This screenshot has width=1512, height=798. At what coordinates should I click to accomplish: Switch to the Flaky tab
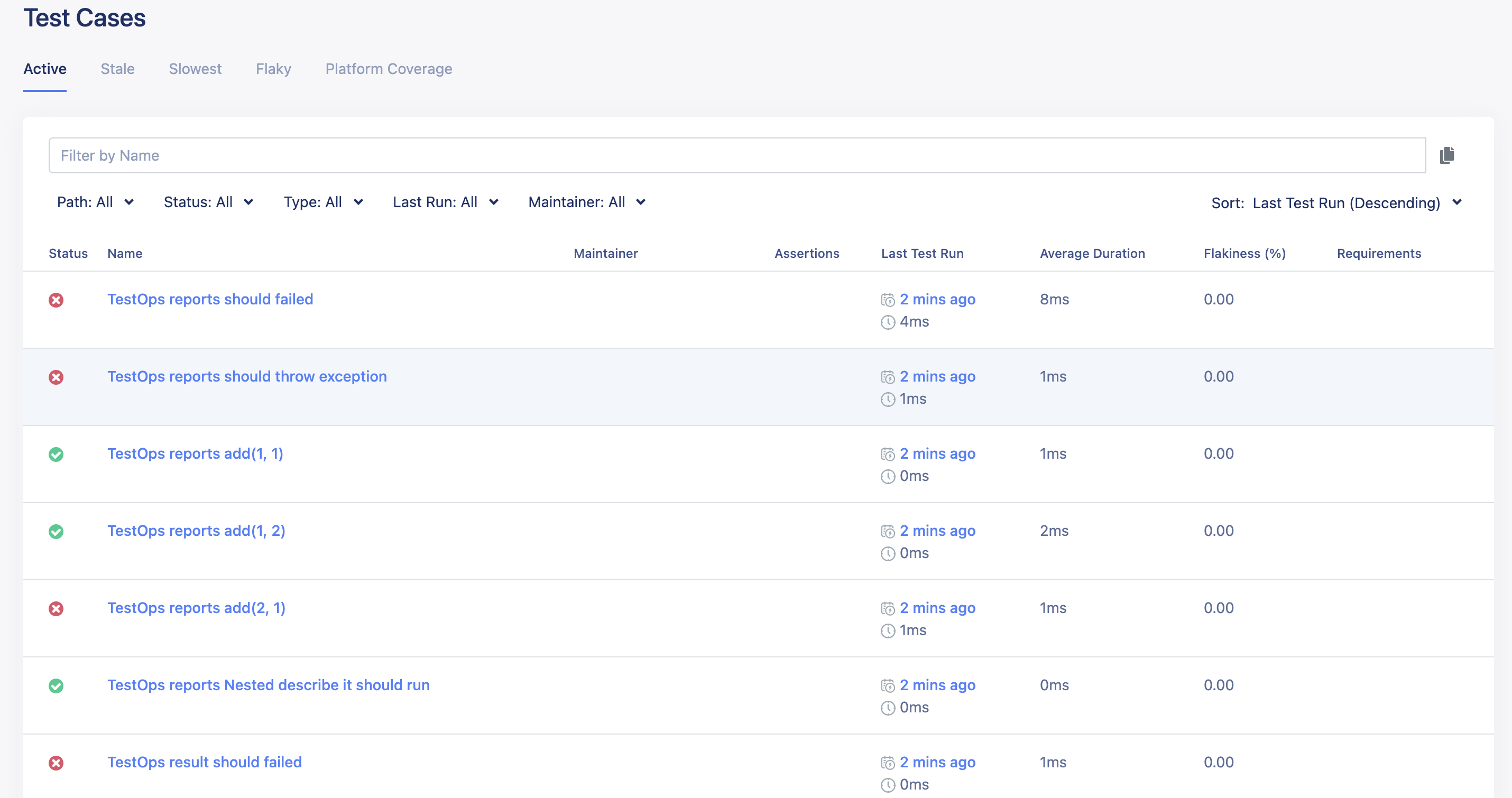tap(273, 69)
